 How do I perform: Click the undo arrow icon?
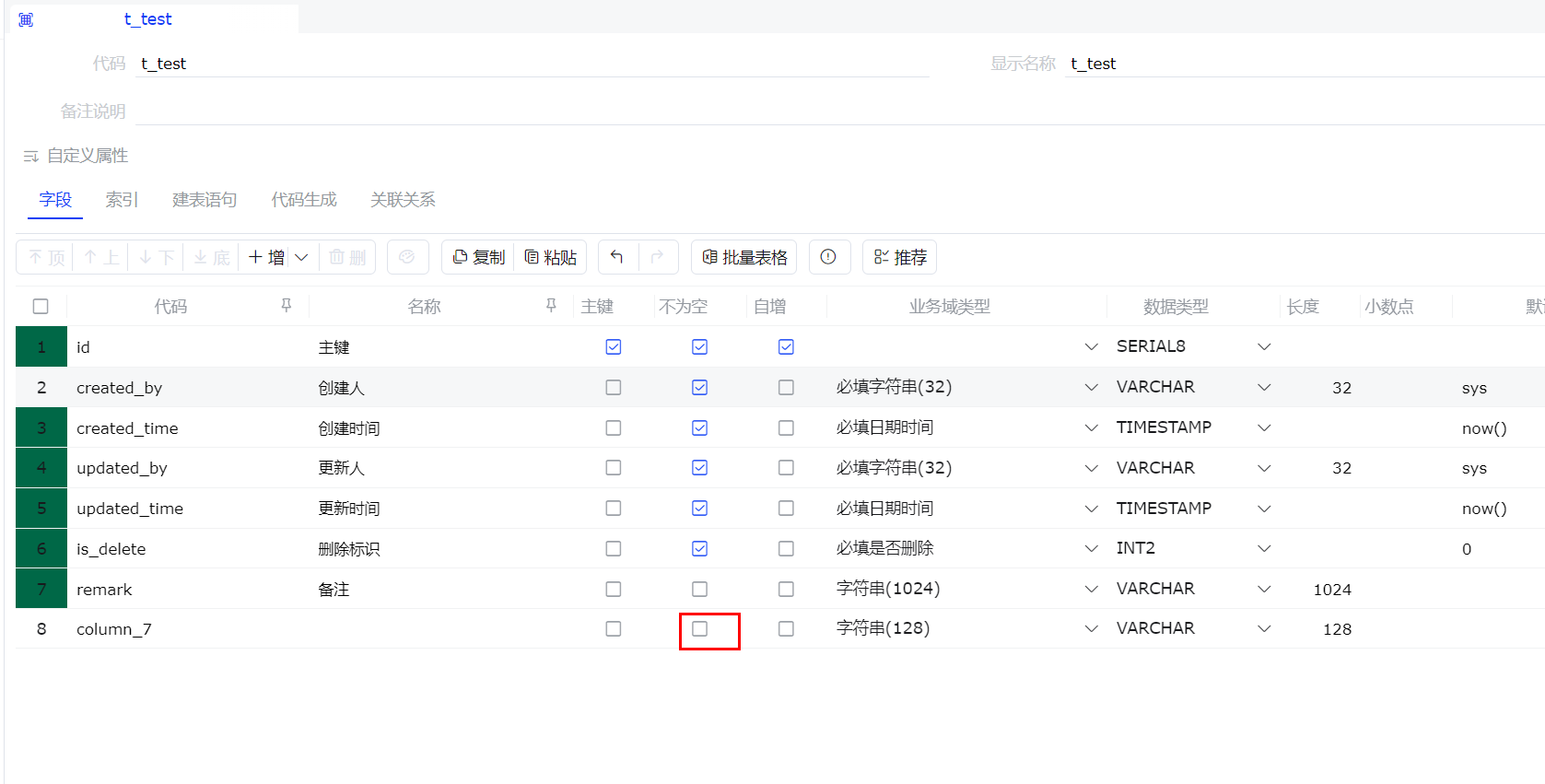[x=617, y=257]
